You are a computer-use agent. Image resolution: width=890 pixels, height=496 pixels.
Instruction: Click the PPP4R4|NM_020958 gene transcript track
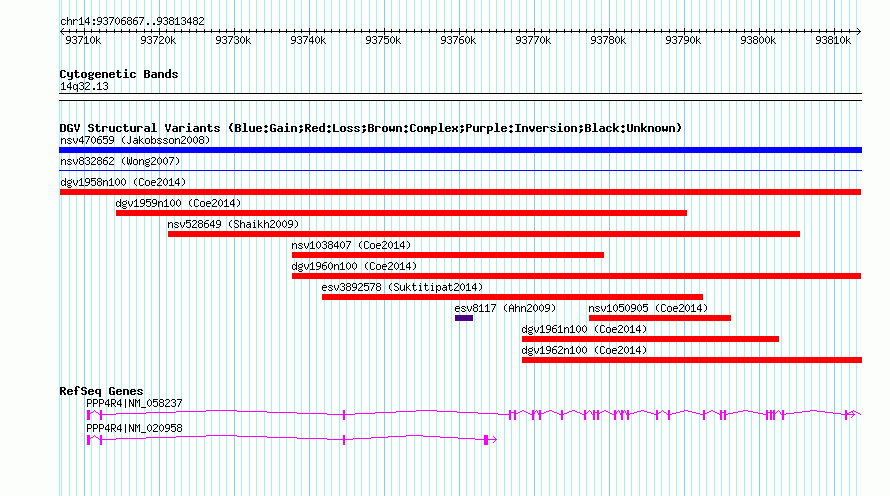292,439
